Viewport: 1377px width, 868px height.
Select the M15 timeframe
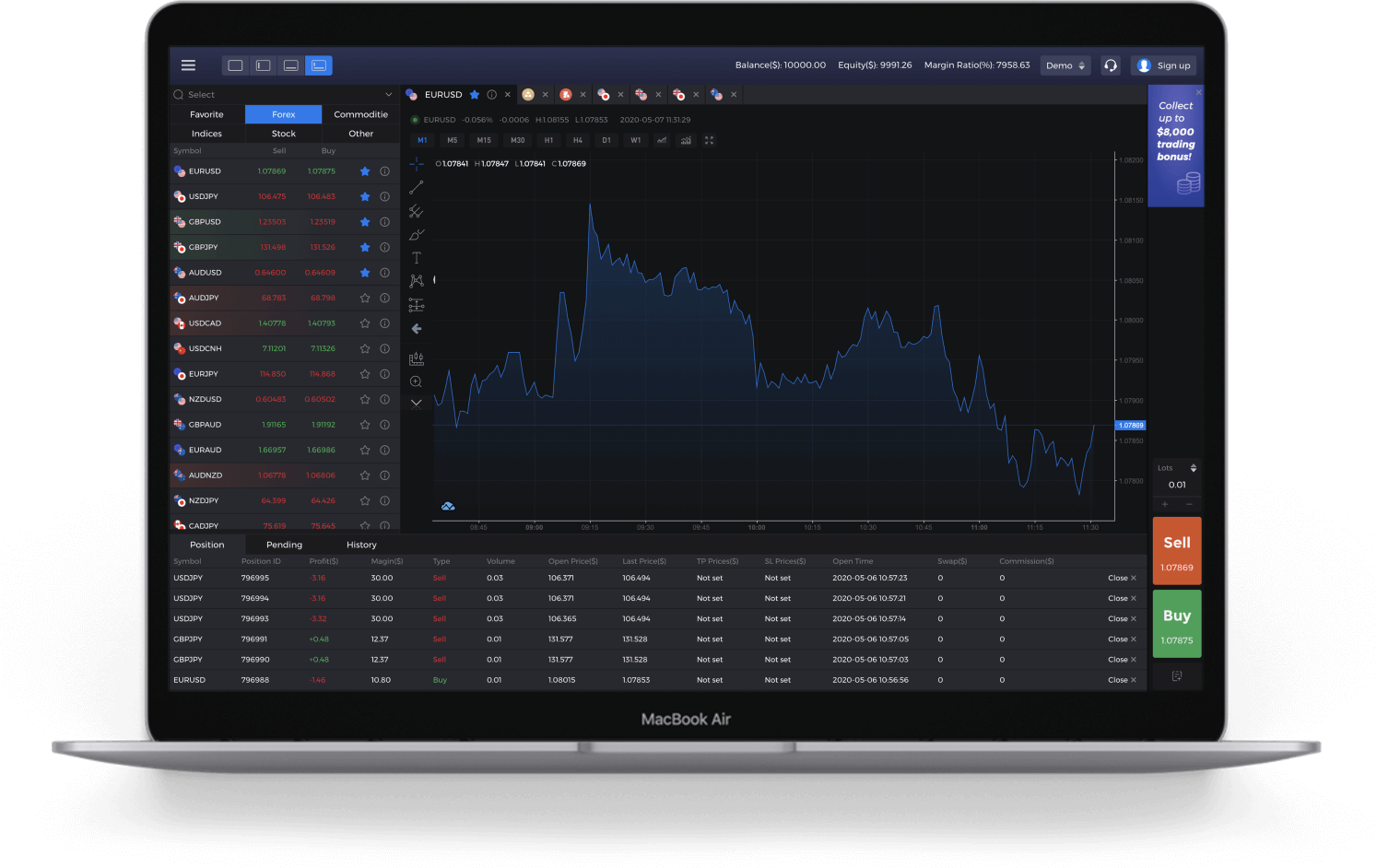[x=484, y=141]
